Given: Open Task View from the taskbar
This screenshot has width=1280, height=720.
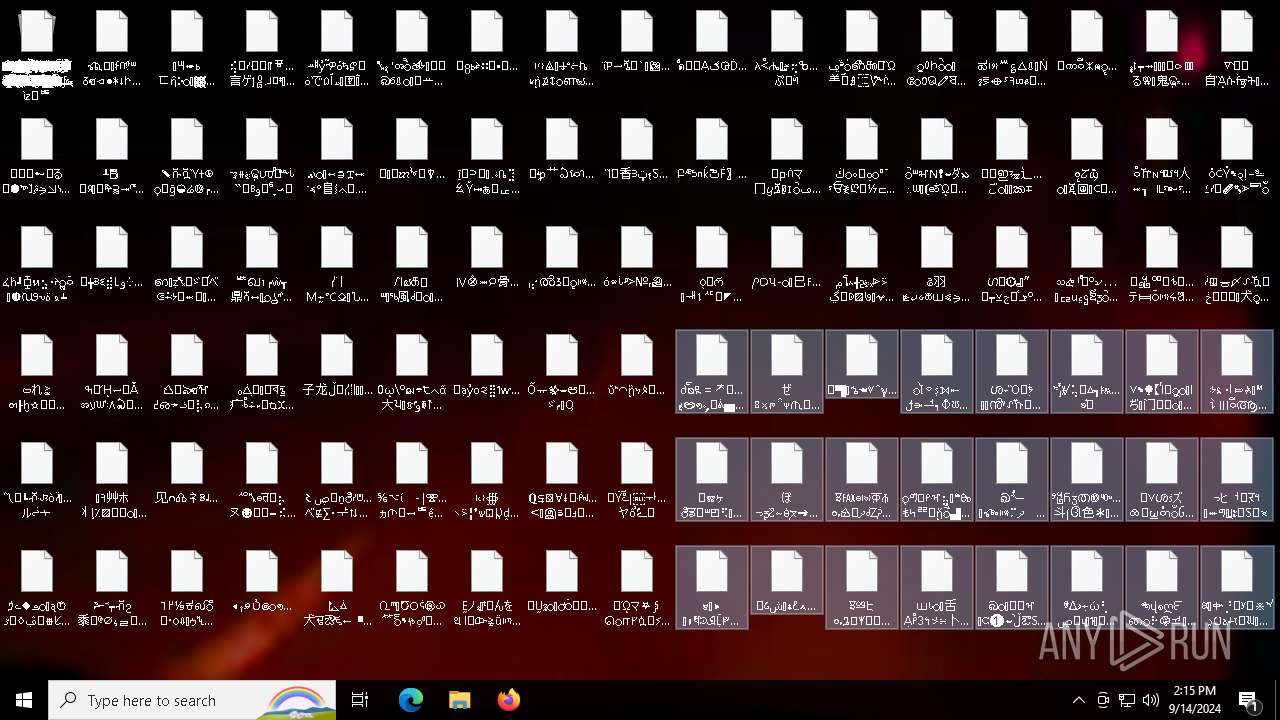Looking at the screenshot, I should pyautogui.click(x=360, y=700).
